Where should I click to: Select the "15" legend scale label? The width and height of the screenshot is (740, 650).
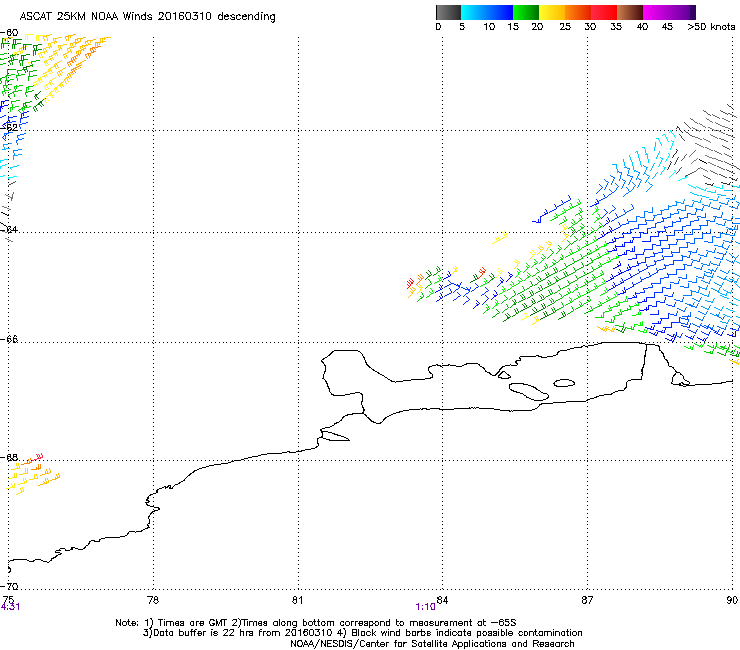(513, 27)
